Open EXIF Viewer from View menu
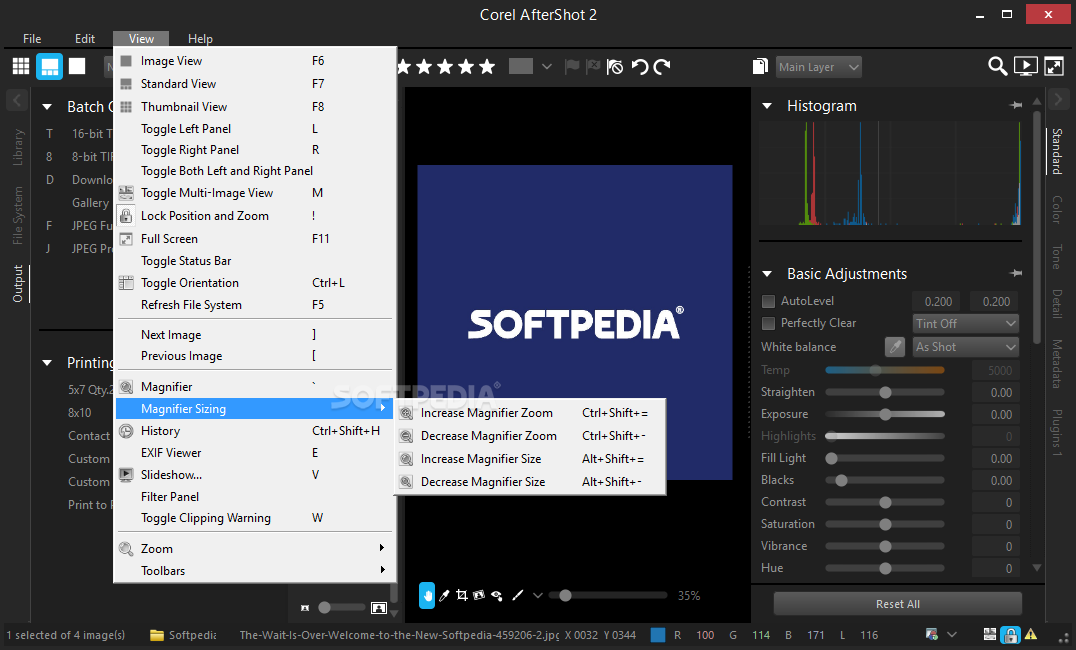This screenshot has height=650, width=1076. [256, 452]
